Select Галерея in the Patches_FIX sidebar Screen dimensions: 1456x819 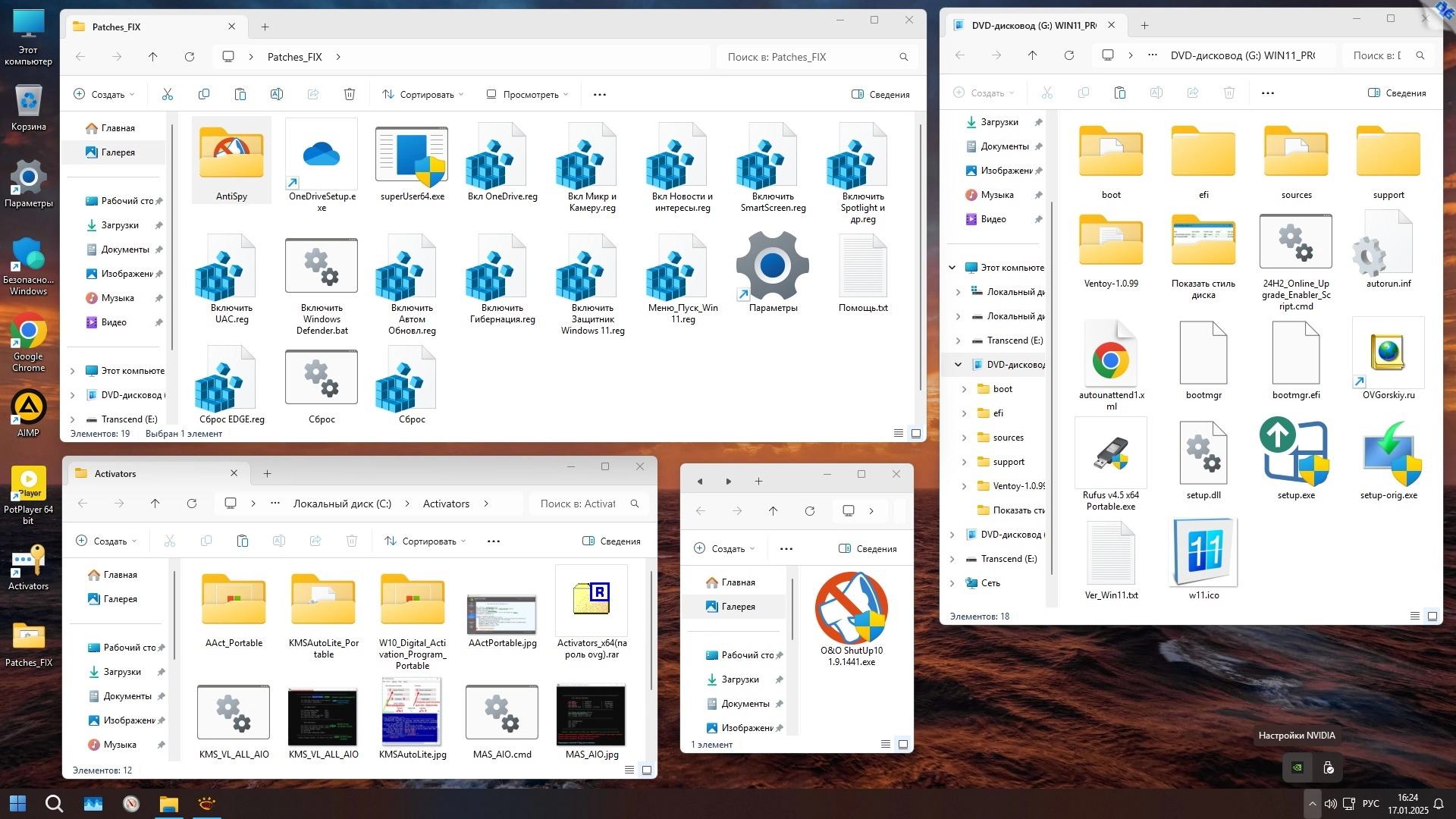click(x=118, y=152)
